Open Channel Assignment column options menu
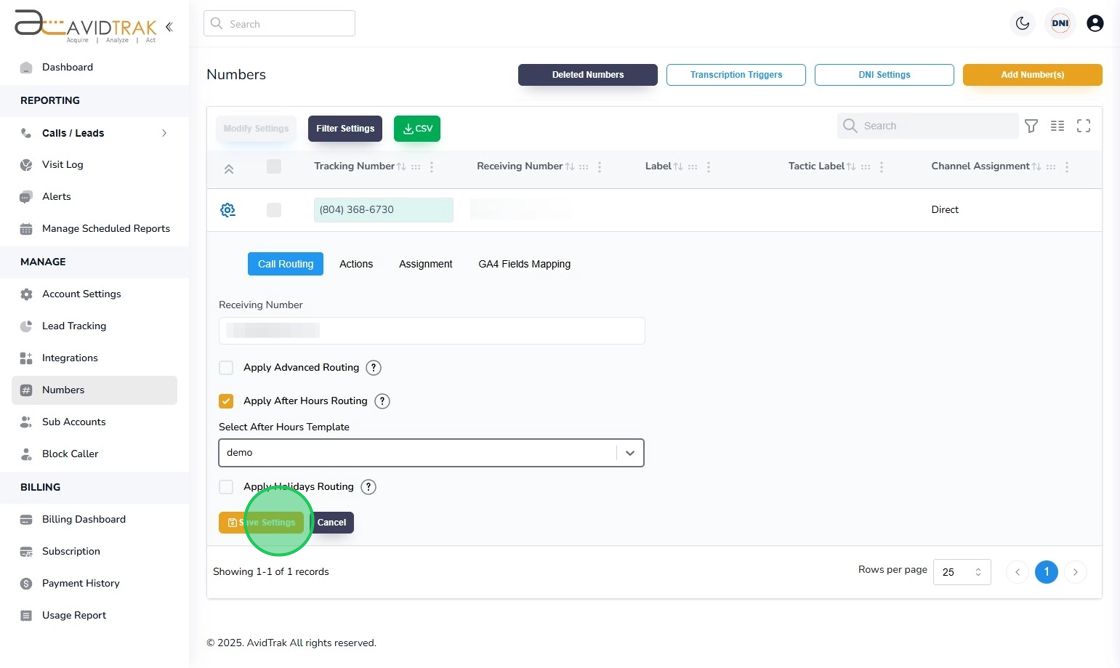The height and width of the screenshot is (668, 1120). pos(1067,166)
